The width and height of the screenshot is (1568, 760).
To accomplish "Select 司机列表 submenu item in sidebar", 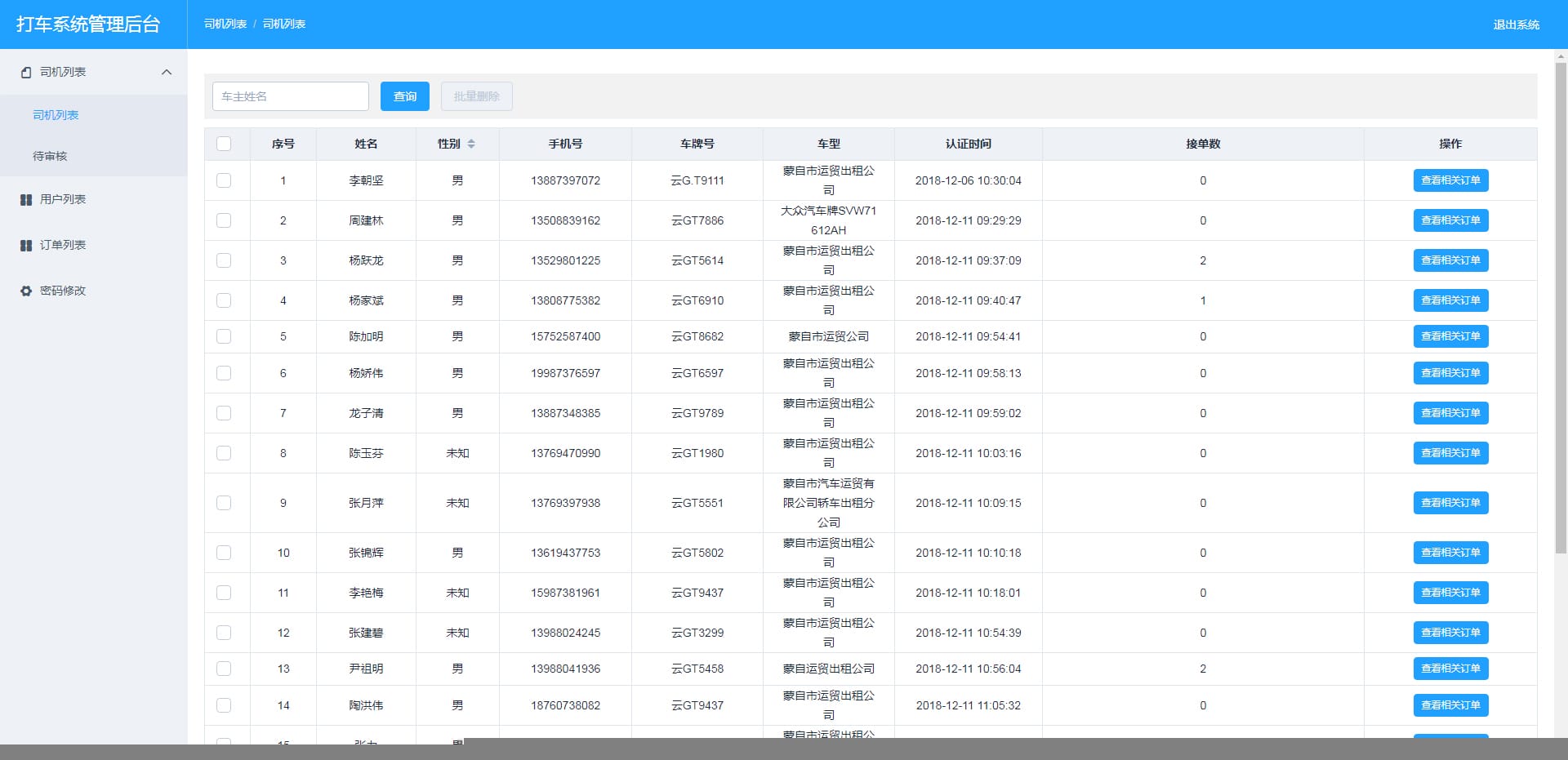I will click(55, 114).
